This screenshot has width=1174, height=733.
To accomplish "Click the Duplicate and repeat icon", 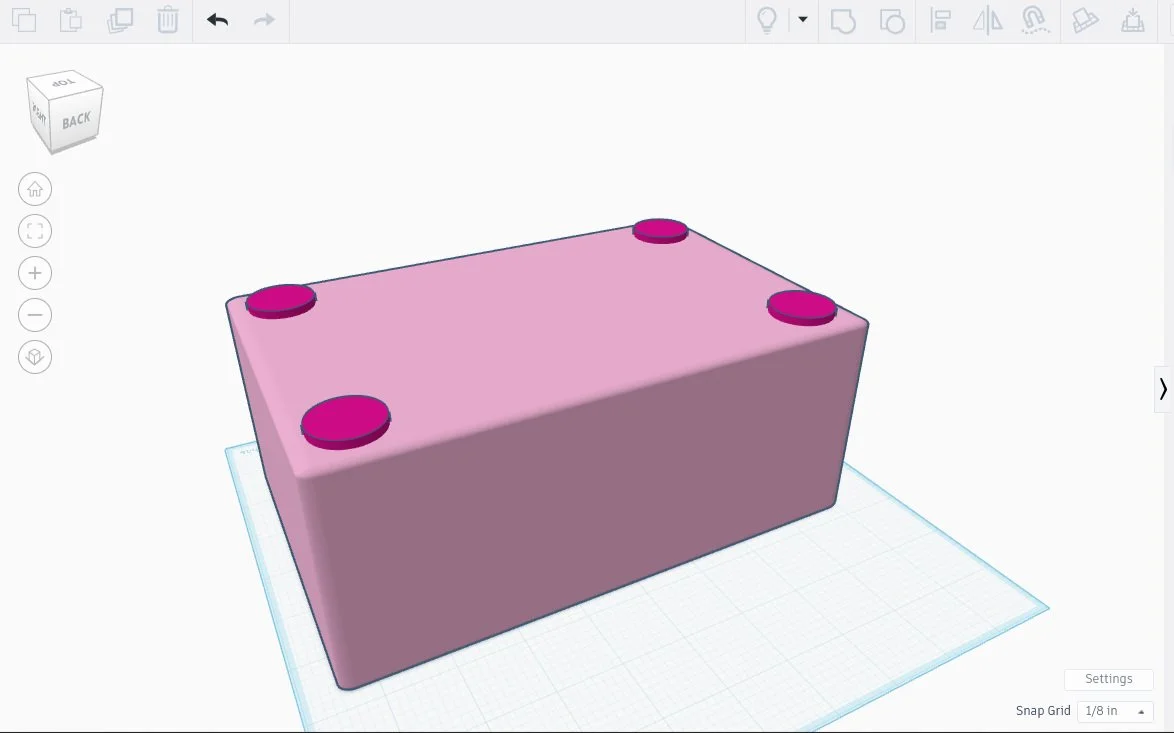I will point(120,20).
